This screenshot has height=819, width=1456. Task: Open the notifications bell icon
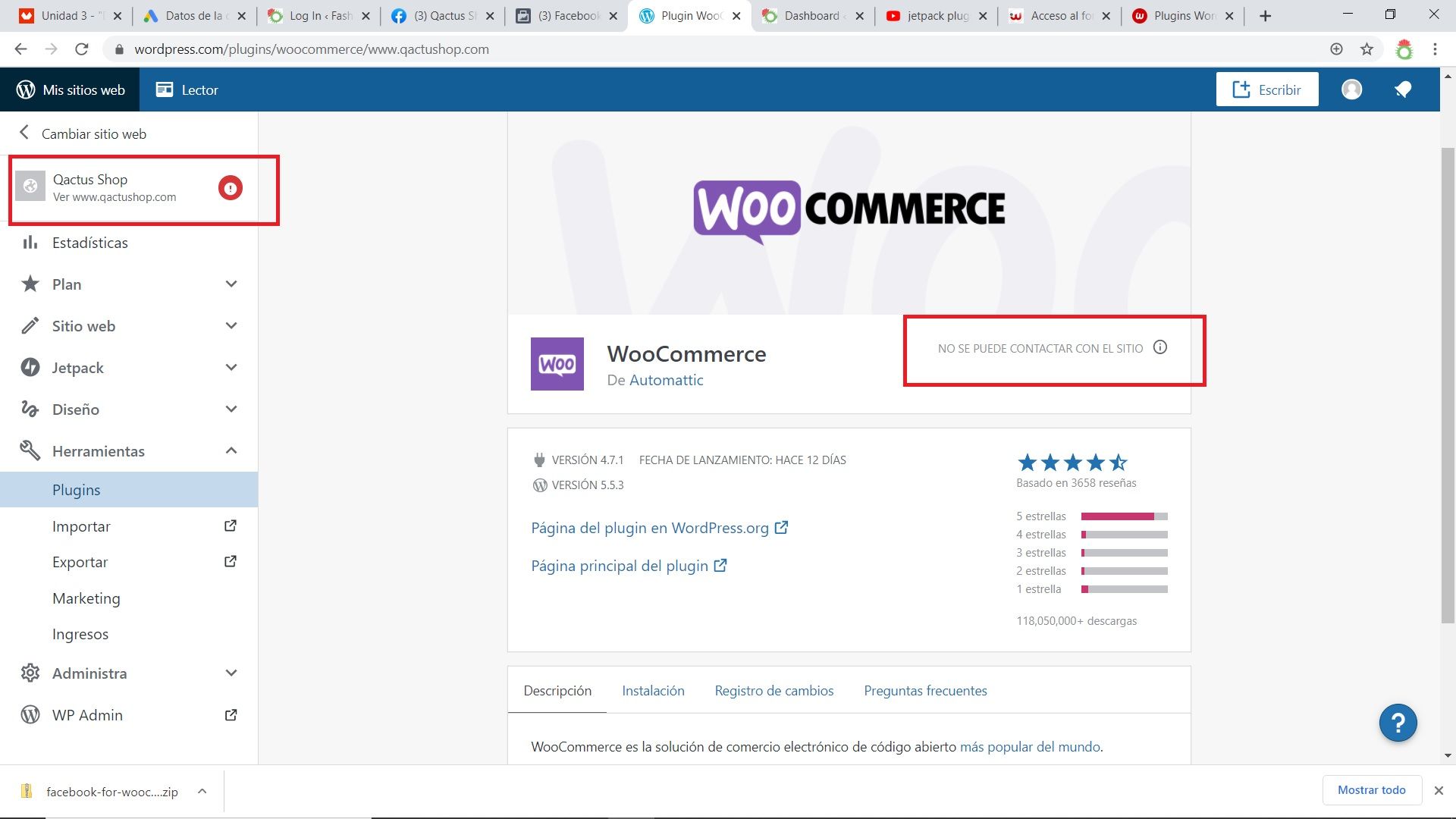(1403, 89)
